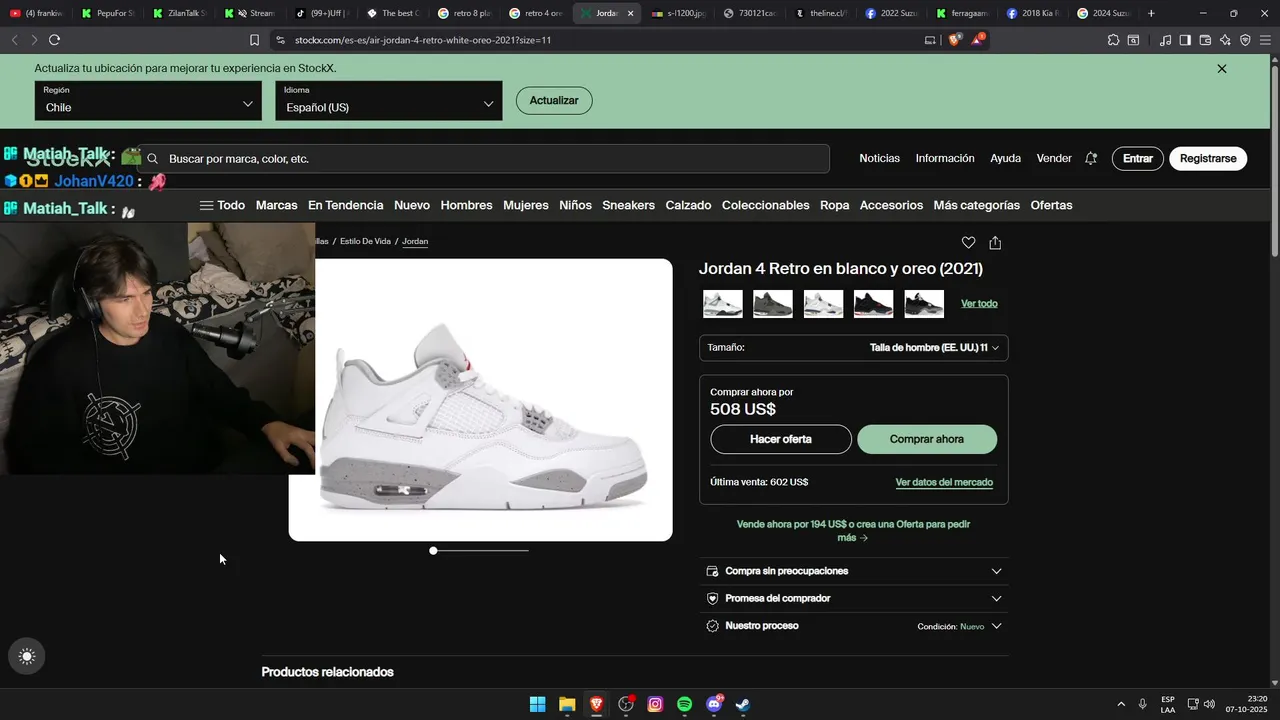
Task: Open the Sneakers category menu
Action: coord(628,205)
